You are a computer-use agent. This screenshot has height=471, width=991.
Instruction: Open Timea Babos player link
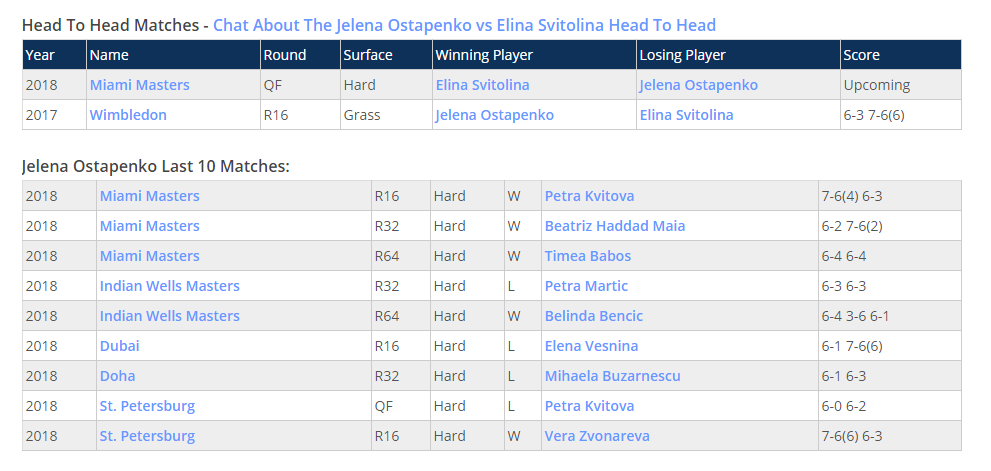pos(588,256)
